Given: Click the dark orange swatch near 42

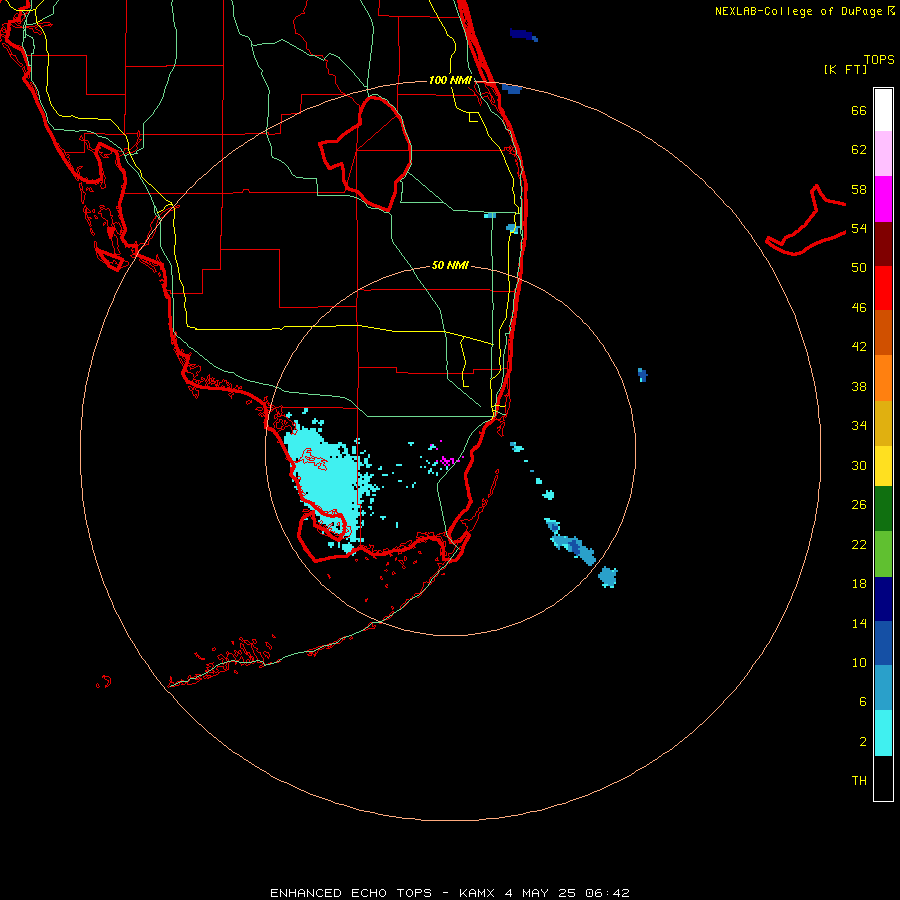Looking at the screenshot, I should 883,333.
